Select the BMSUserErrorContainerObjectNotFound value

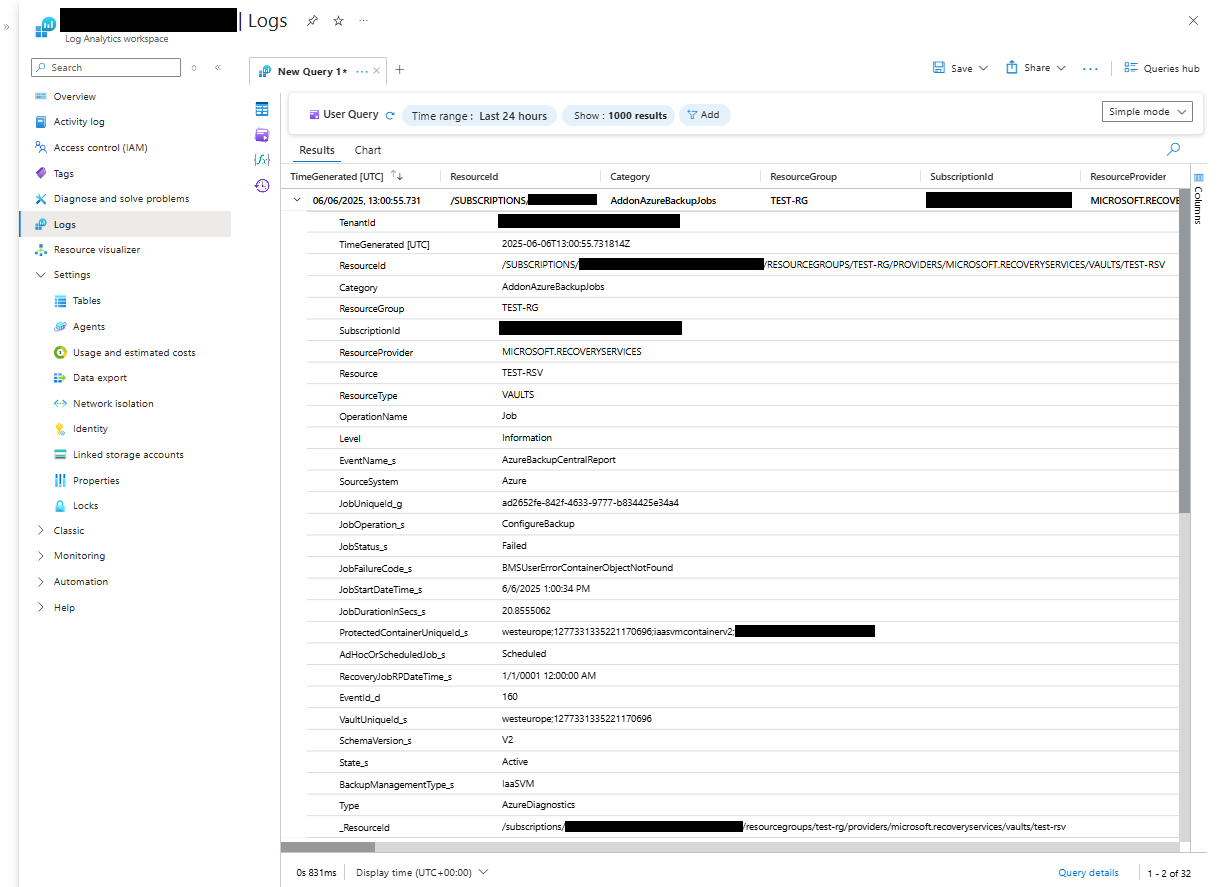(587, 568)
